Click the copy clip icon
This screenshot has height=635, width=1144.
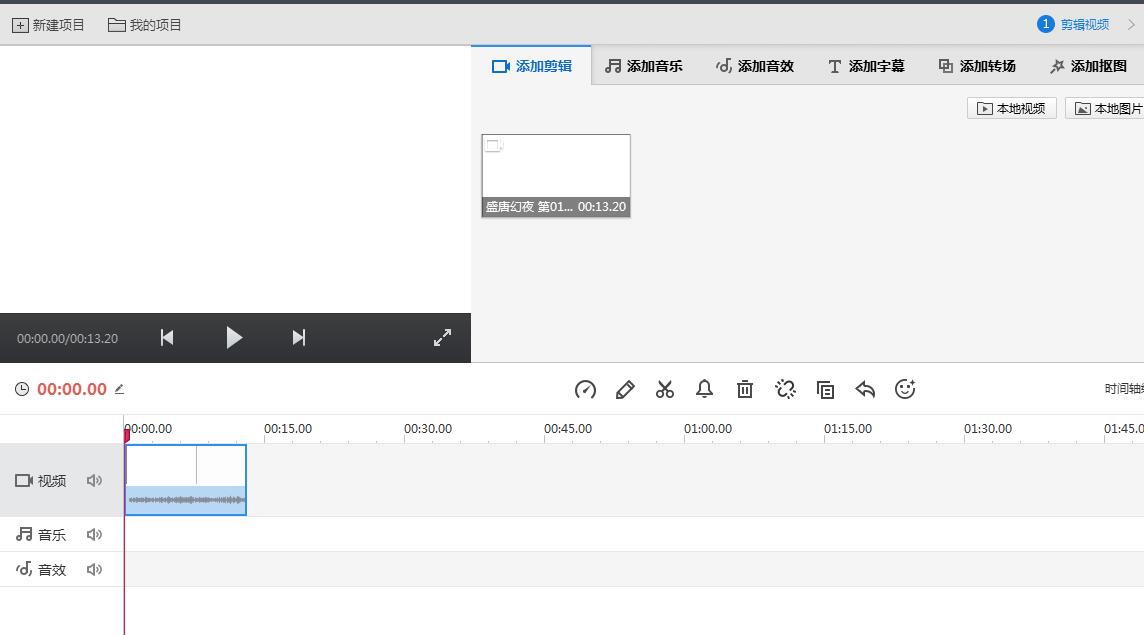[x=825, y=390]
